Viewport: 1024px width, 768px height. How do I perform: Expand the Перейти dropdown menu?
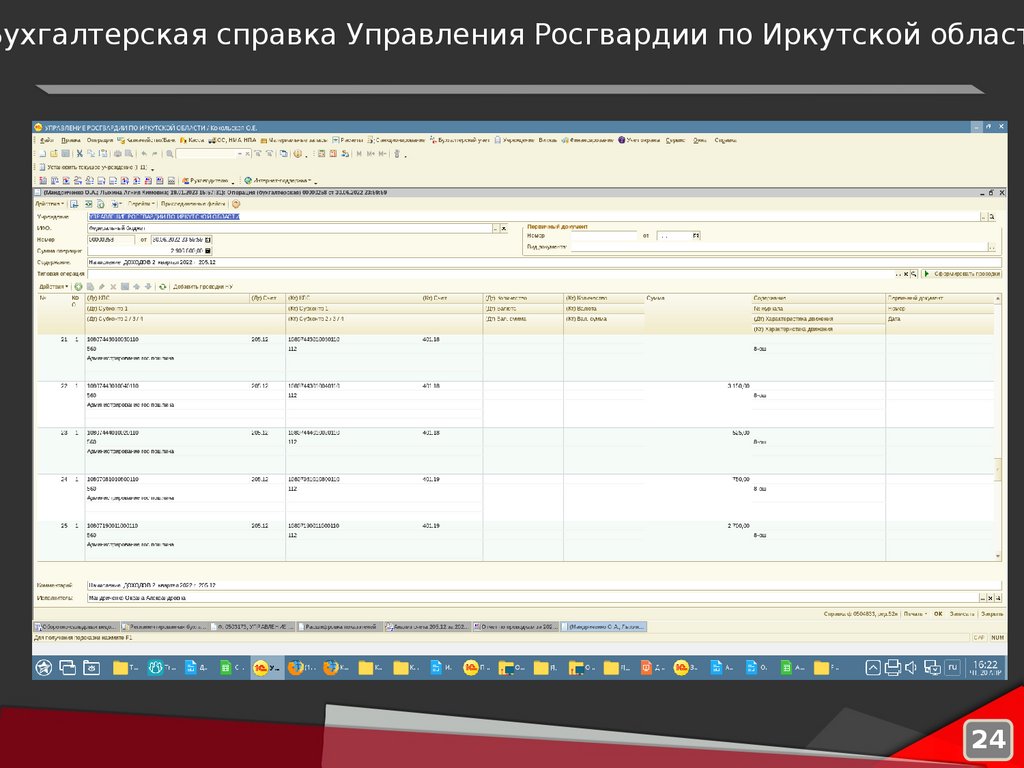tap(140, 203)
